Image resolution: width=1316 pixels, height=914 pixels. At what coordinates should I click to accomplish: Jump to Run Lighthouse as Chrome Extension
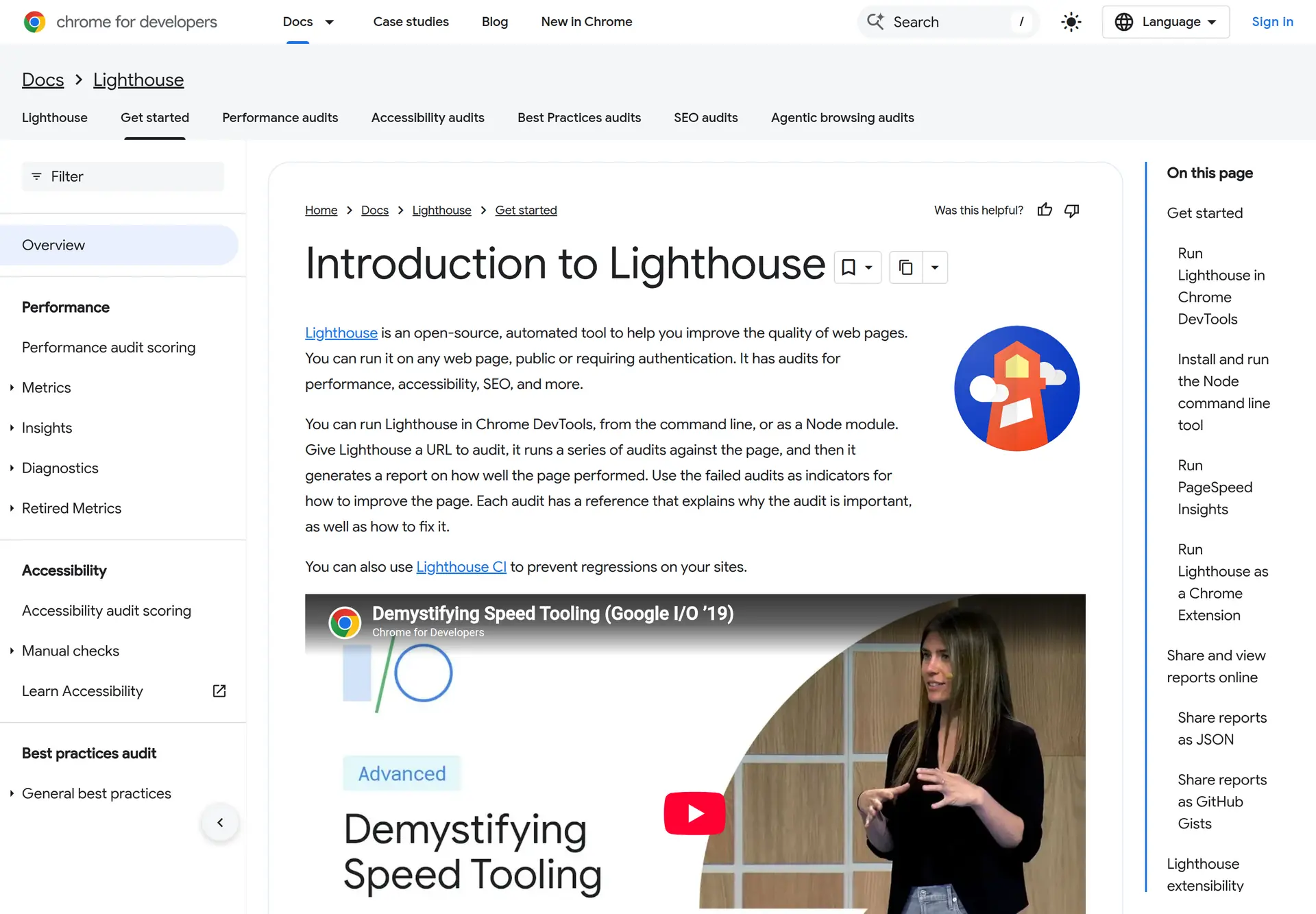[x=1223, y=583]
